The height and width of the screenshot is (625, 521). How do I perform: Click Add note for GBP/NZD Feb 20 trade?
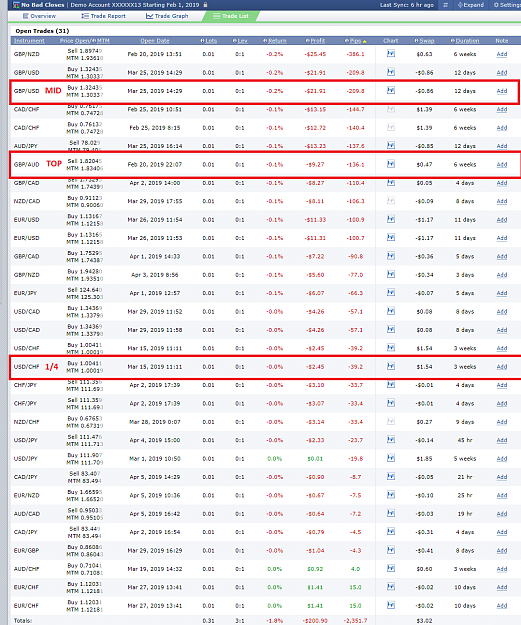pyautogui.click(x=502, y=54)
